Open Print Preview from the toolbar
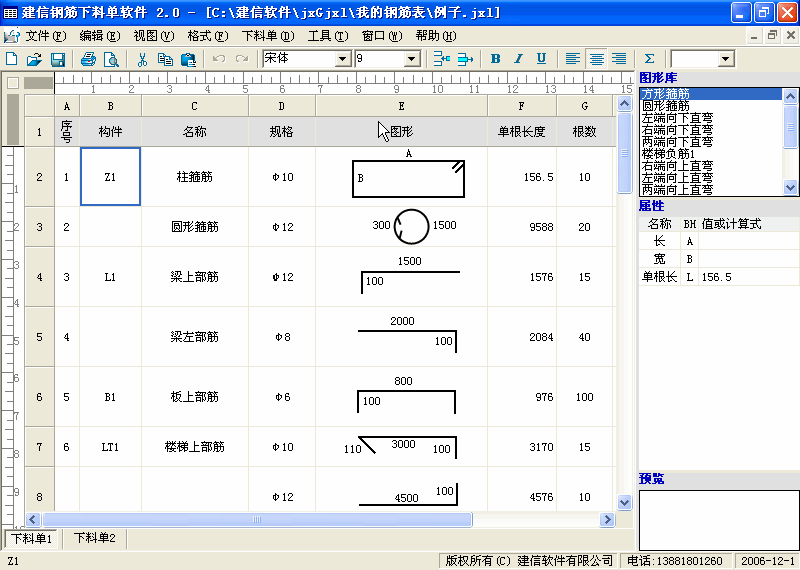 click(111, 59)
